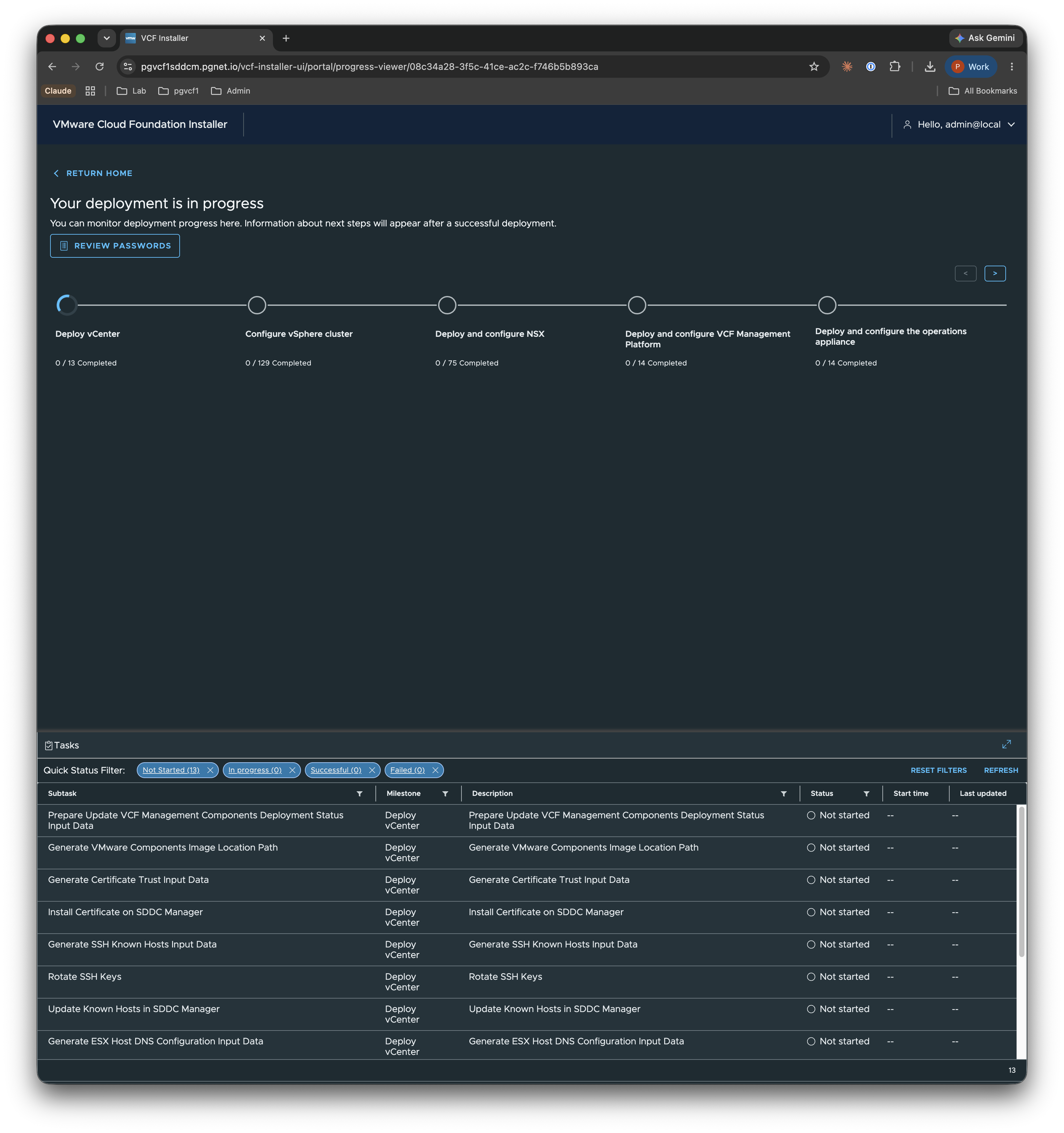Remove the In progress (0) filter chip
The width and height of the screenshot is (1064, 1133).
point(292,770)
